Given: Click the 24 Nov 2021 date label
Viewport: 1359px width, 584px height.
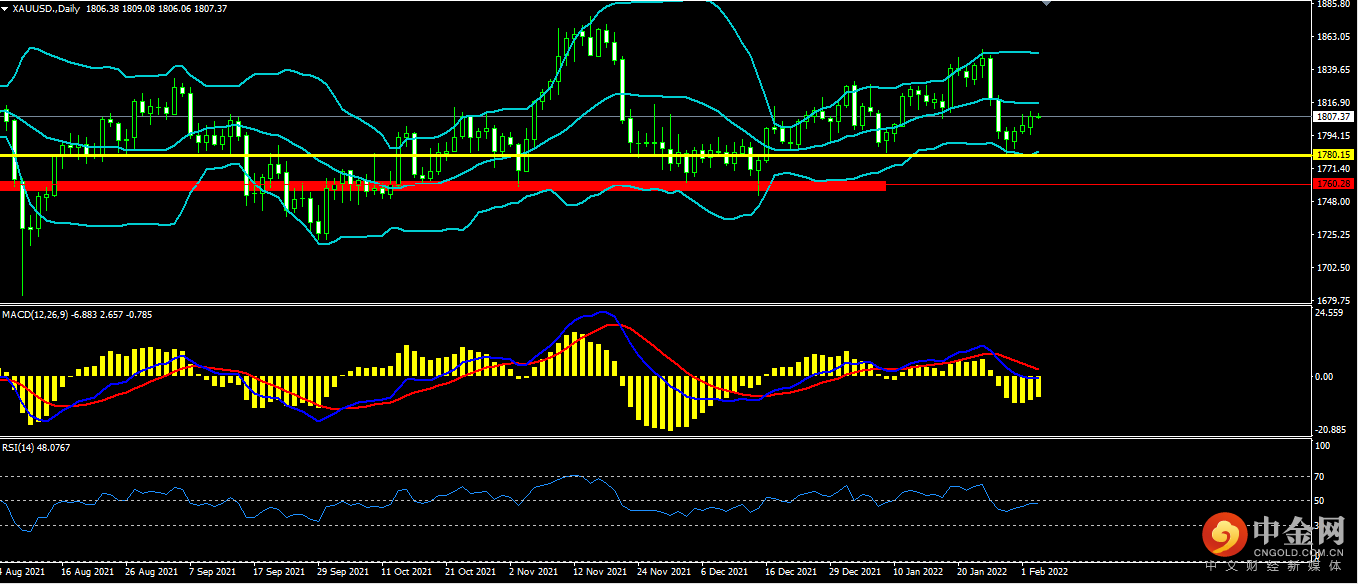Looking at the screenshot, I should tap(663, 573).
